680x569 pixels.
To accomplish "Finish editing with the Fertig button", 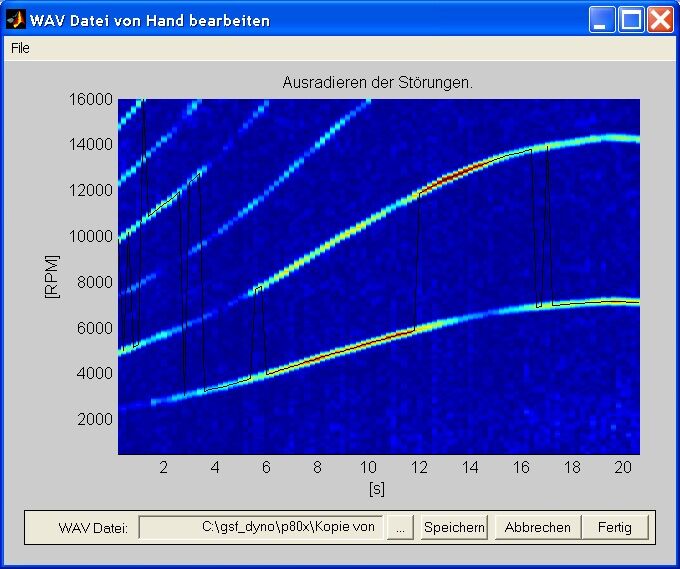I will (614, 527).
